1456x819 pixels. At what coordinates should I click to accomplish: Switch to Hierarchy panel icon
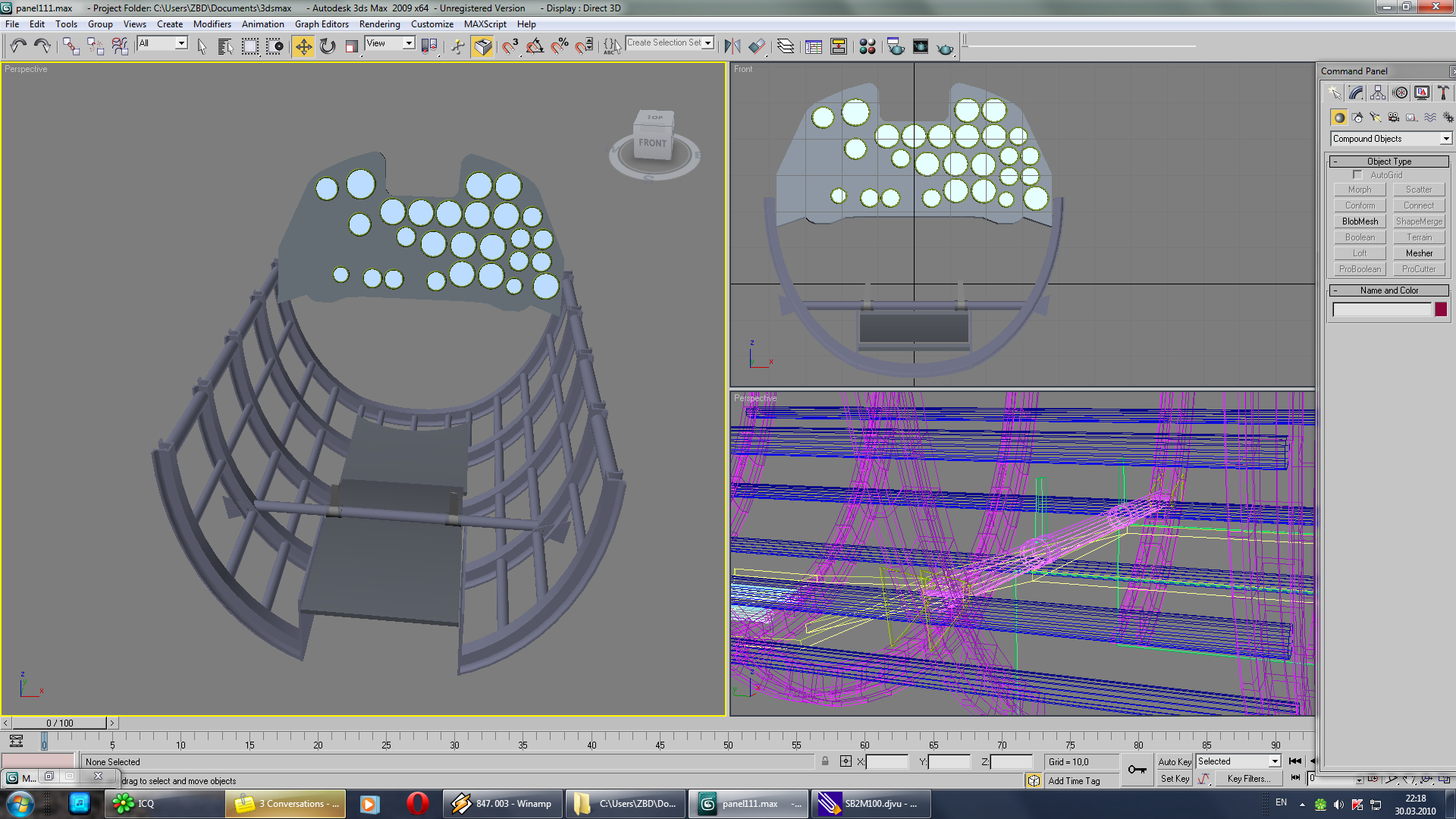[1378, 93]
